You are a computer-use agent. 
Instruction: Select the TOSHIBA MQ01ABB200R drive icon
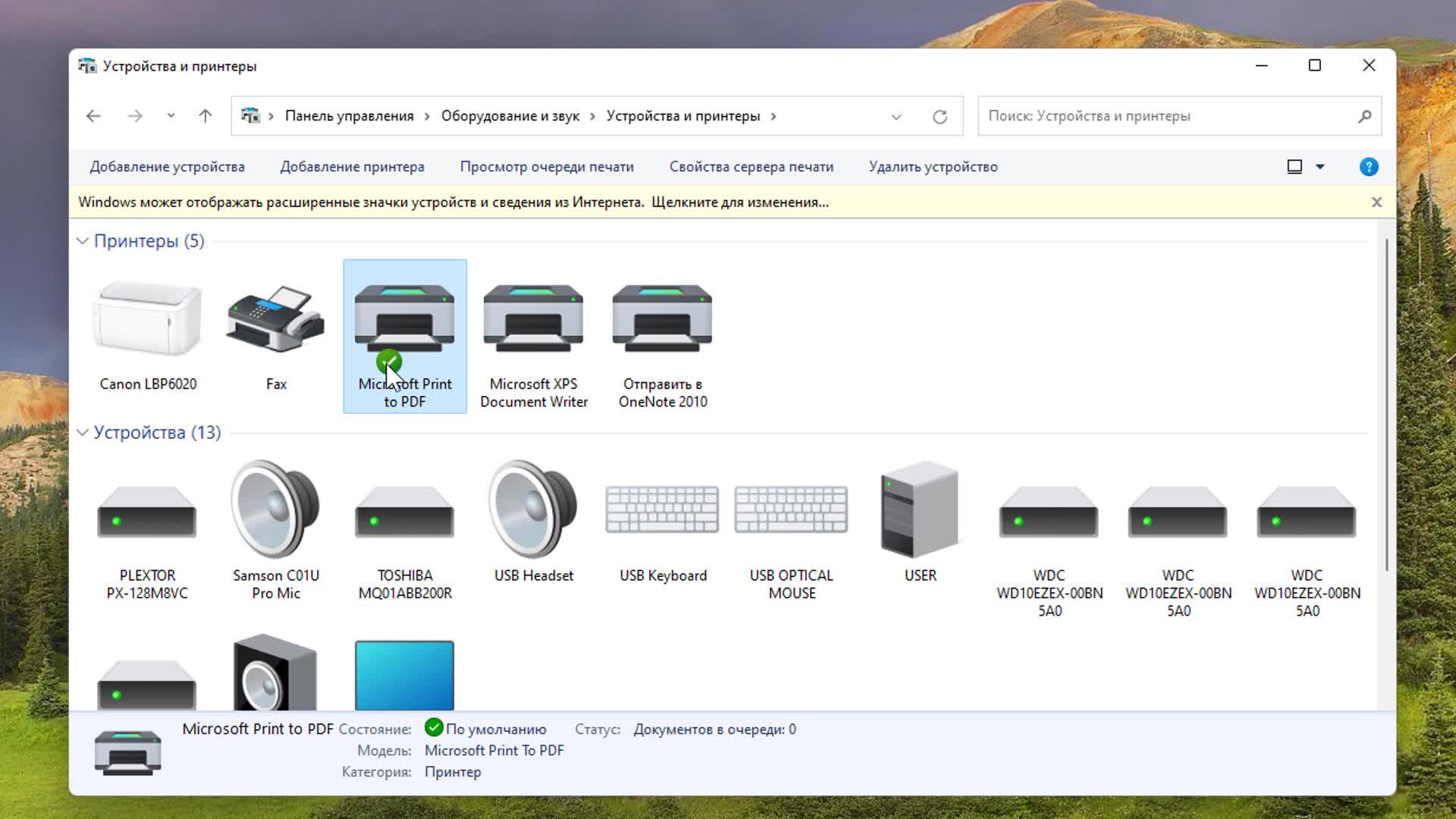404,512
